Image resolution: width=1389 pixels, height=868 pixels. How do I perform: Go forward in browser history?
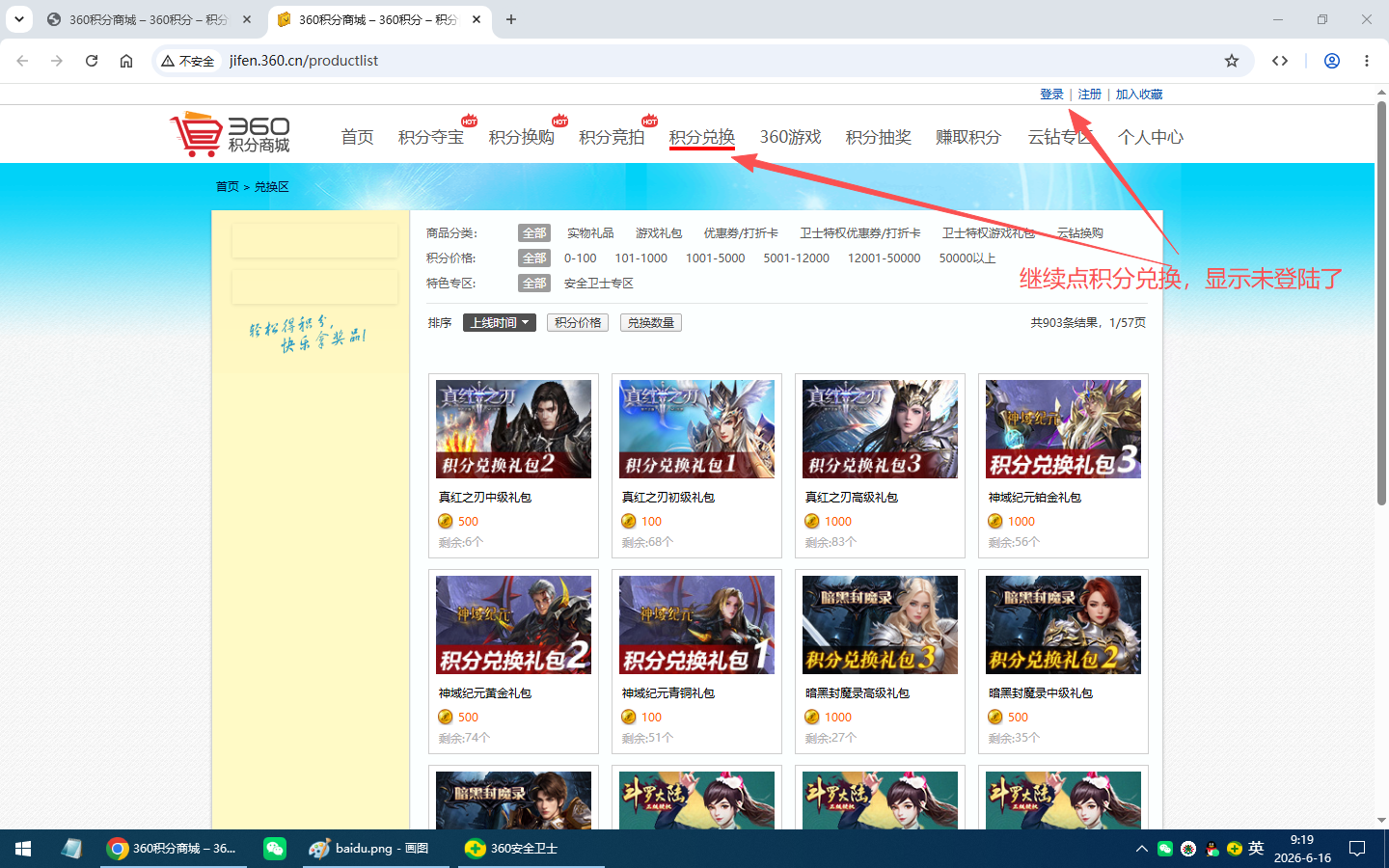click(57, 61)
